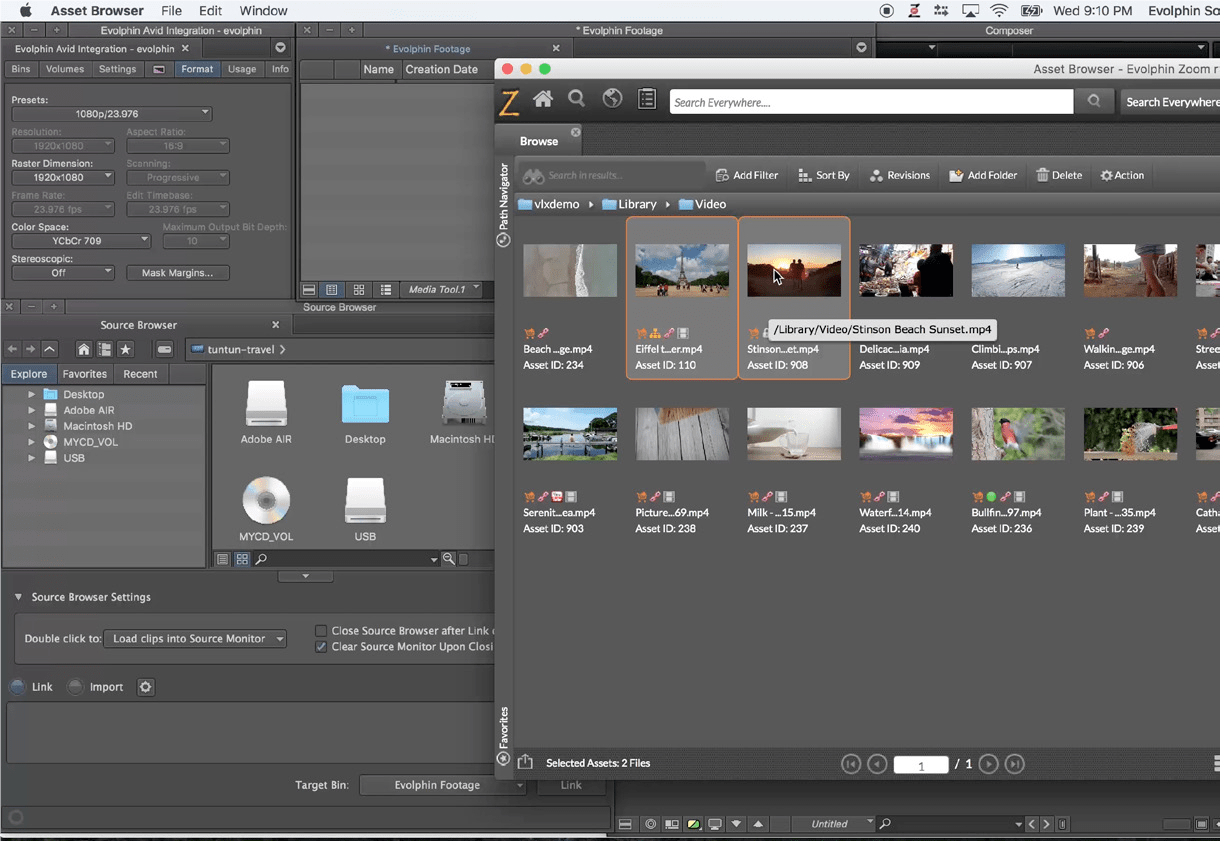1220x841 pixels.
Task: Expand the Desktop tree node
Action: tap(31, 394)
